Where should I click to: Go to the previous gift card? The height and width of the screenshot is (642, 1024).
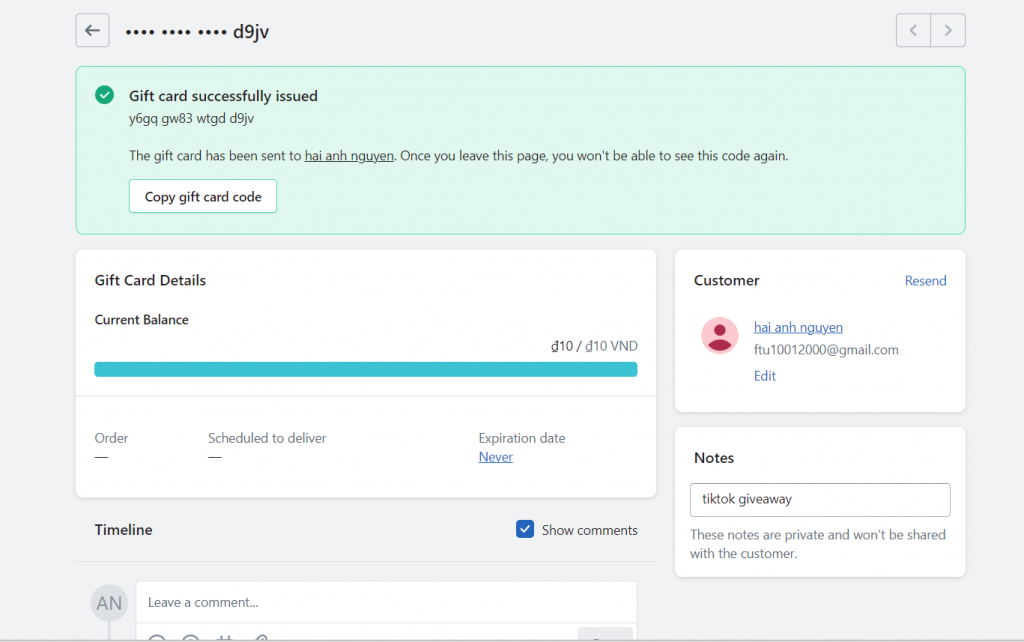[913, 30]
